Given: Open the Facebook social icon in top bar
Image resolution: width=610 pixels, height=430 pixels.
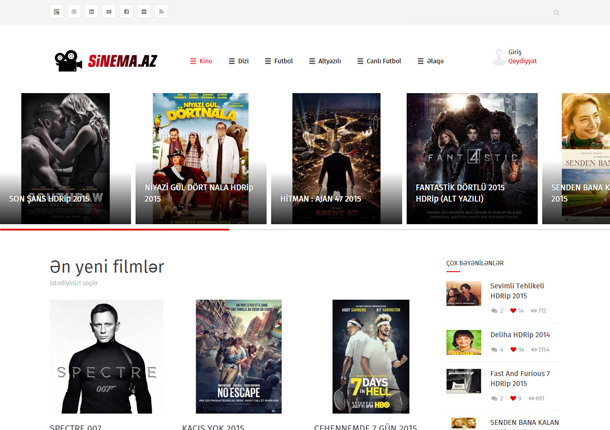Looking at the screenshot, I should pos(127,12).
